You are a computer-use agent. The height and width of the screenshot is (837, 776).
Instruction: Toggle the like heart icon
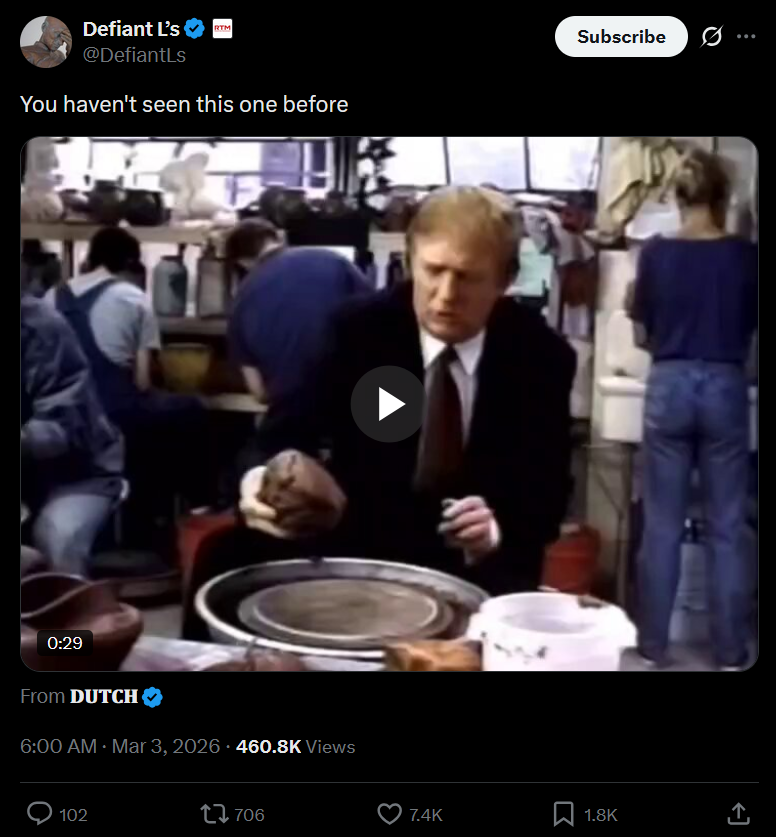pos(389,814)
